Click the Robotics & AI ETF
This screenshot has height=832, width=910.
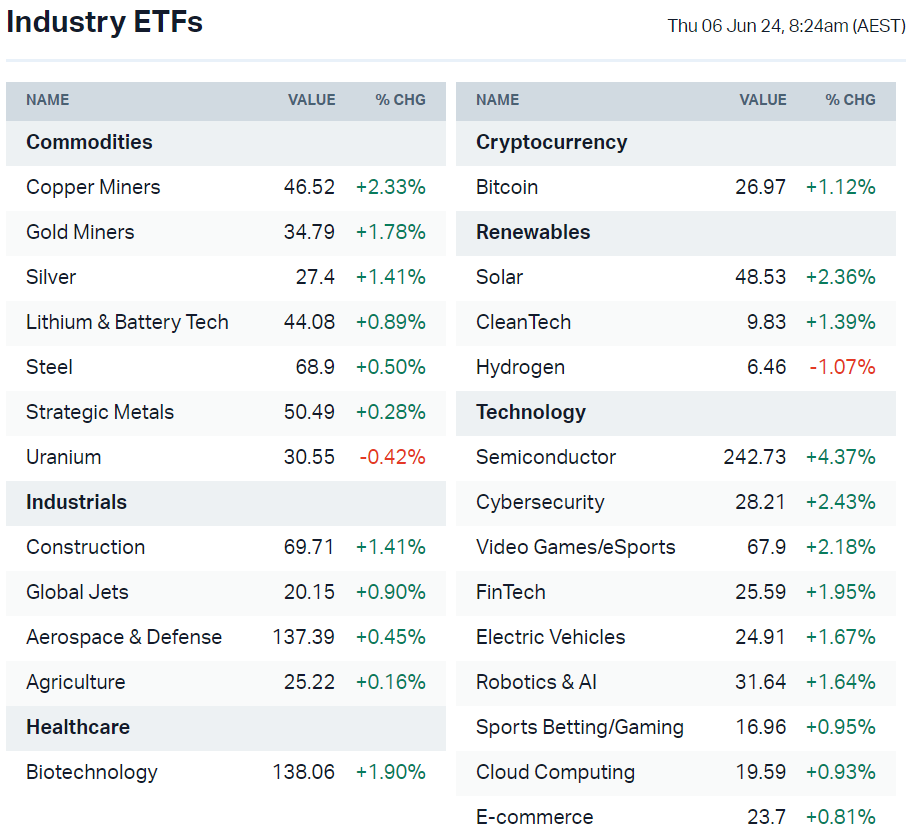[x=536, y=682]
